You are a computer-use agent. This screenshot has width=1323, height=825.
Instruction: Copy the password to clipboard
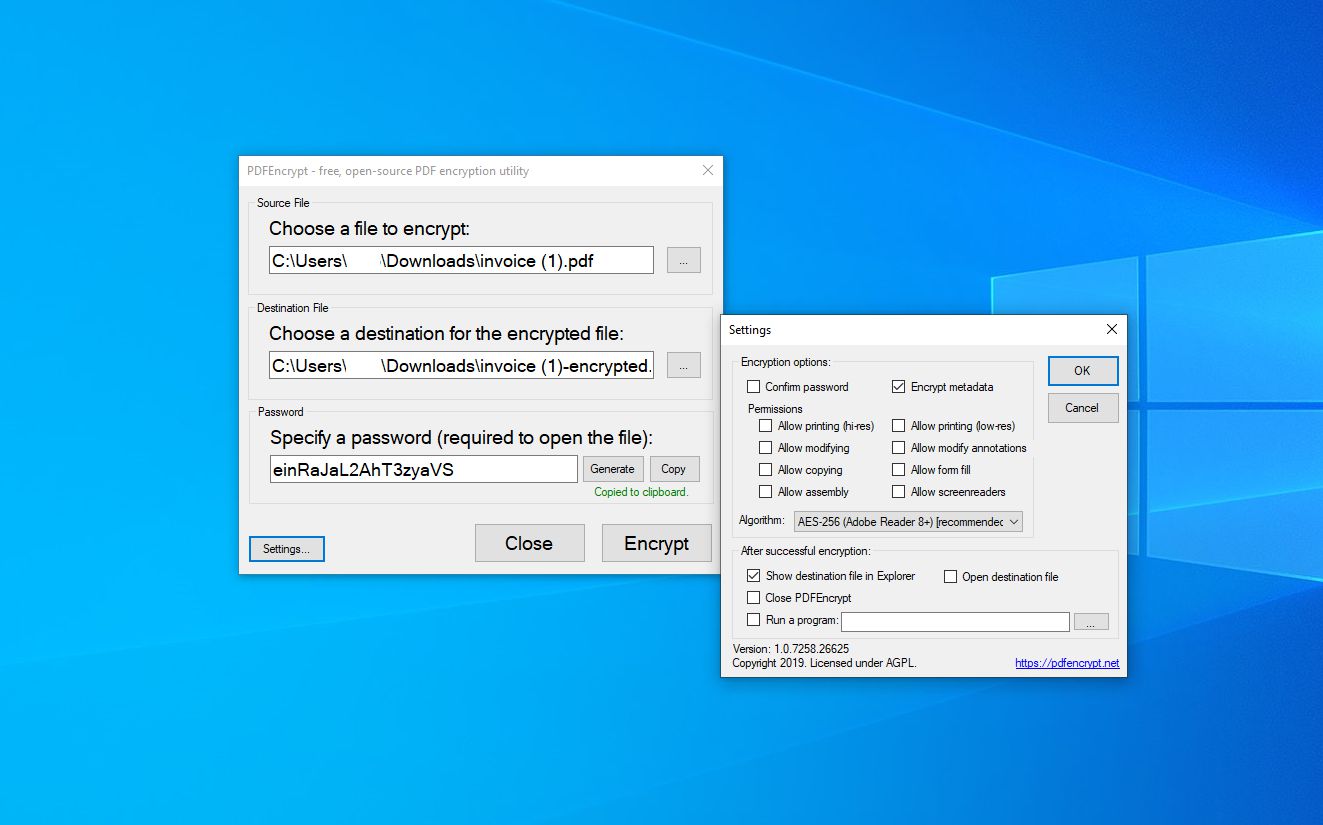[674, 469]
